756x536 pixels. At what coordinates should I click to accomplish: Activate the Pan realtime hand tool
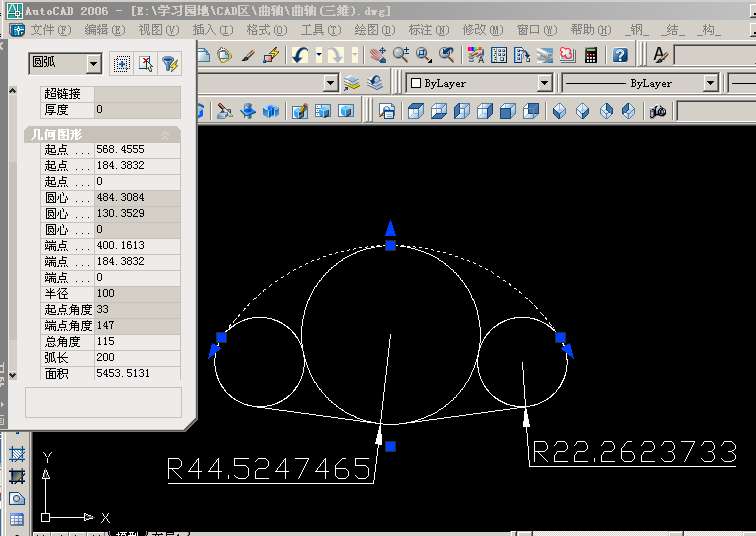[378, 55]
